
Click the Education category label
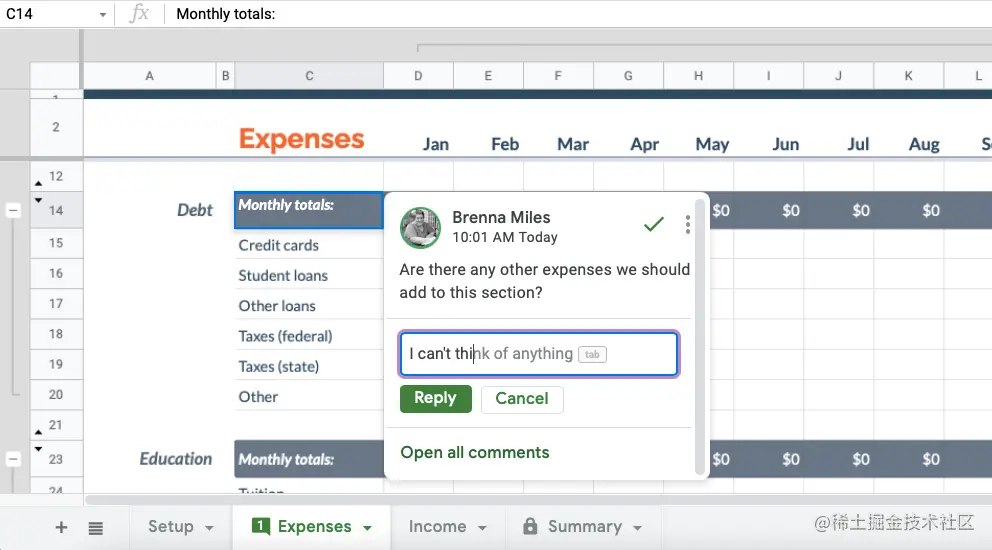(176, 459)
